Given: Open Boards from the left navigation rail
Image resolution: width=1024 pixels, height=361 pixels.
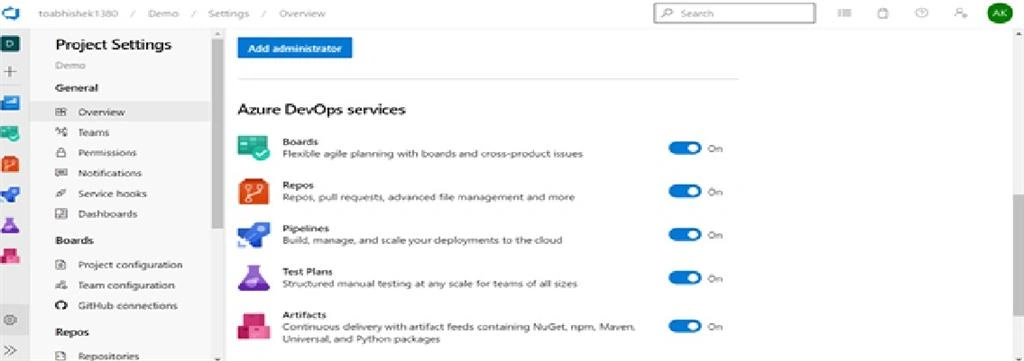Looking at the screenshot, I should pos(10,102).
